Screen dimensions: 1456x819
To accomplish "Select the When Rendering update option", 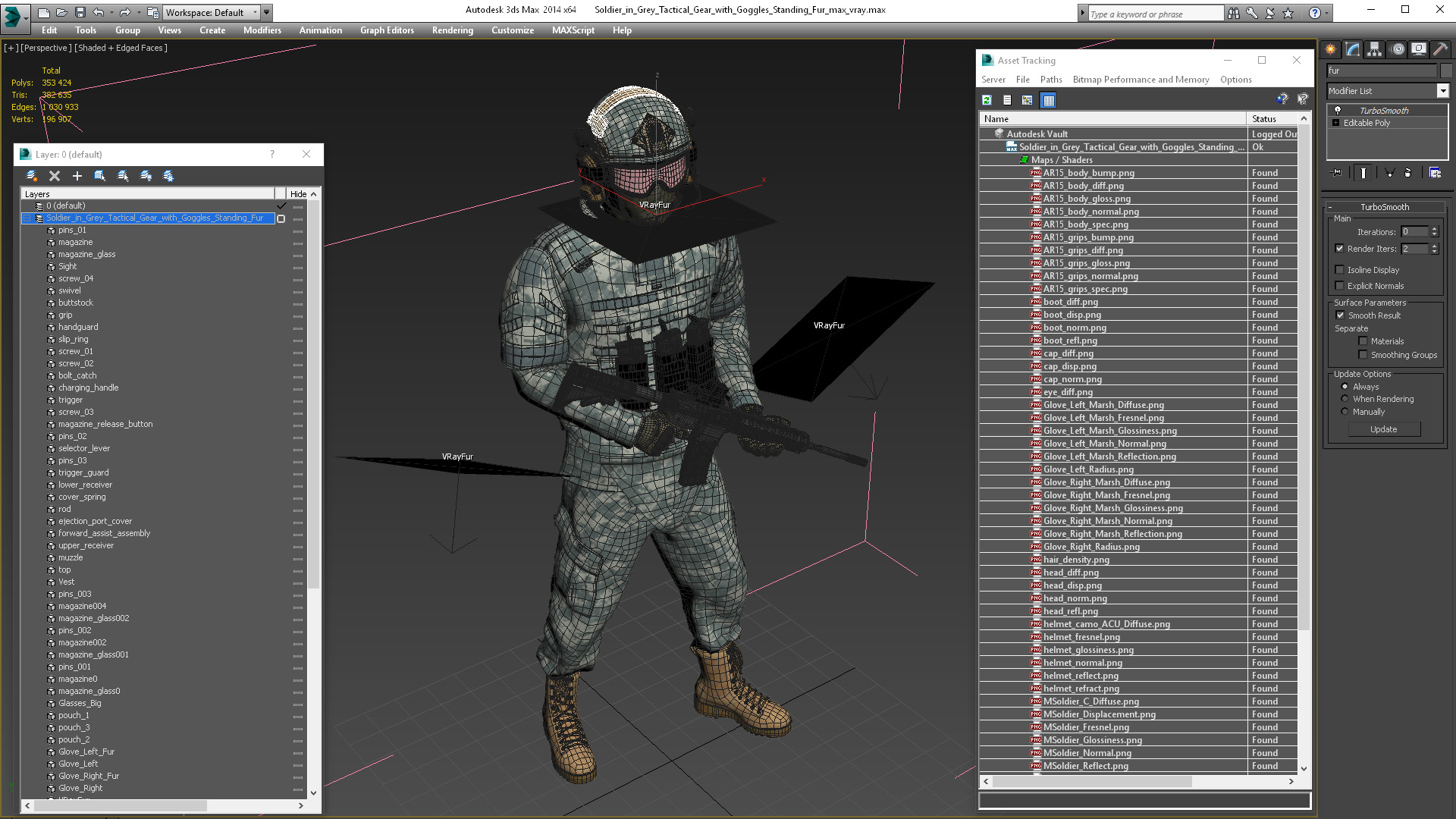I will (1345, 399).
